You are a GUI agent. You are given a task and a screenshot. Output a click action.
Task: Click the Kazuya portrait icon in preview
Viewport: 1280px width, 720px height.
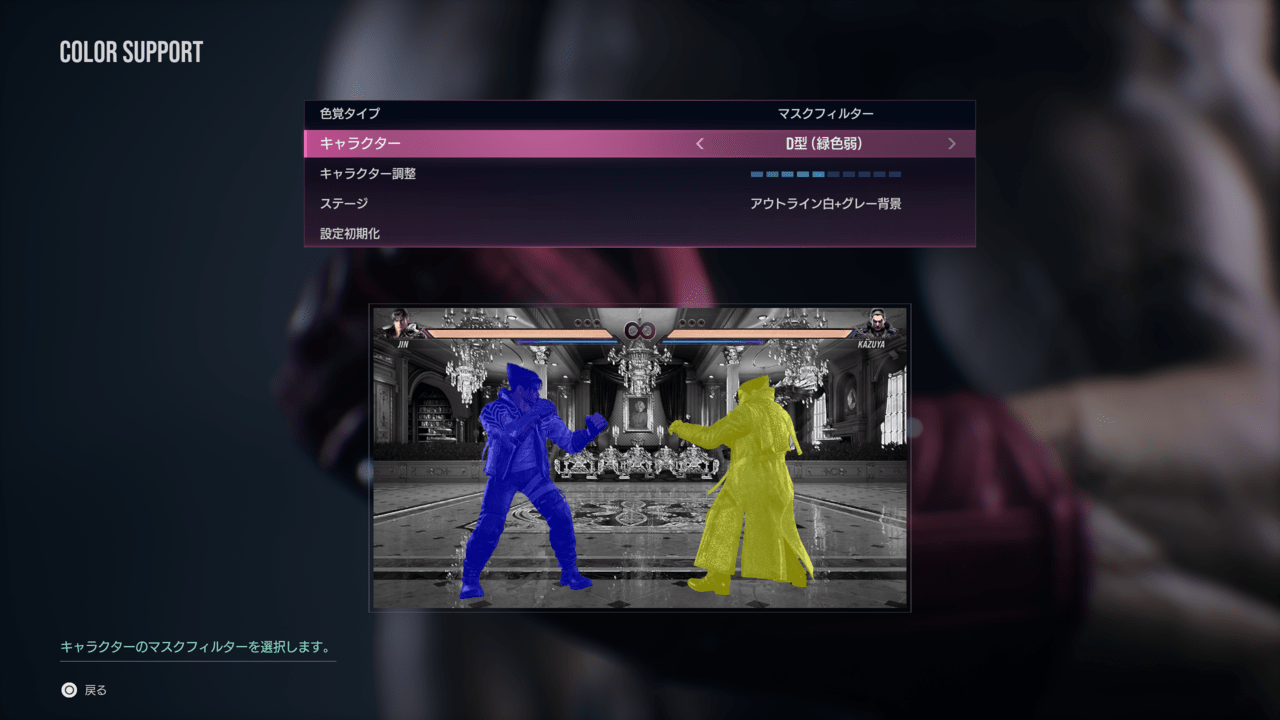click(x=877, y=325)
